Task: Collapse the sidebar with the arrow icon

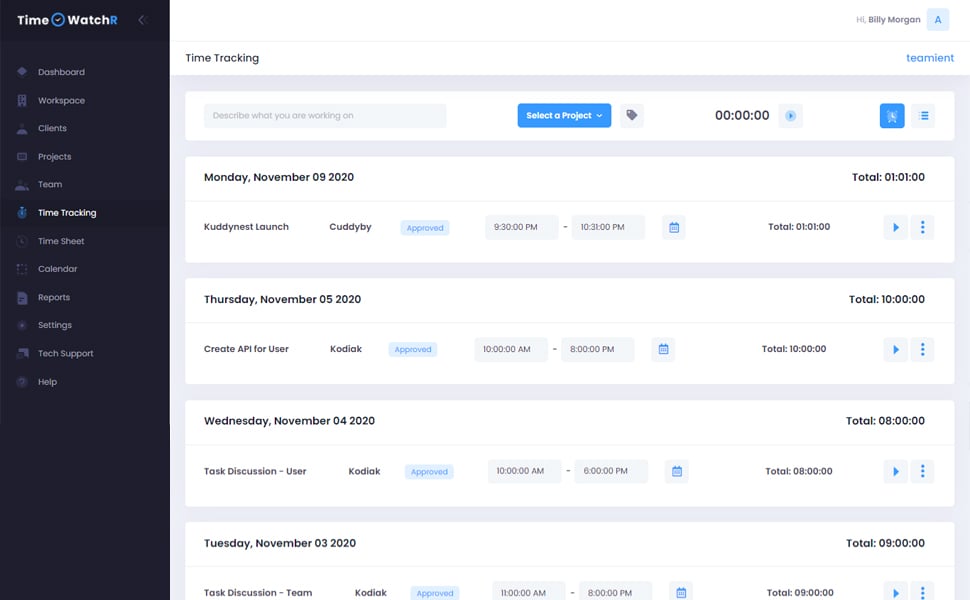Action: 142,20
